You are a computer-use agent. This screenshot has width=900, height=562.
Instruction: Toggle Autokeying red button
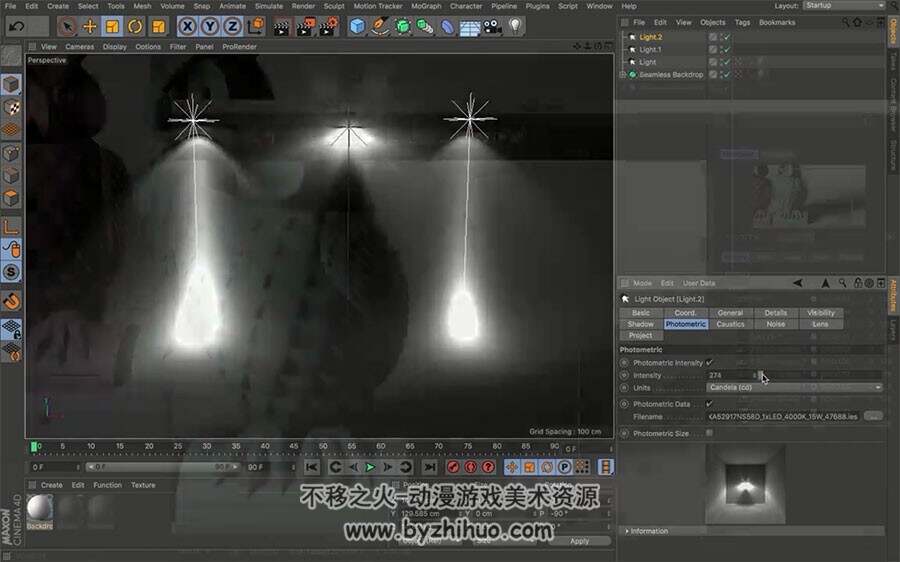[x=471, y=467]
